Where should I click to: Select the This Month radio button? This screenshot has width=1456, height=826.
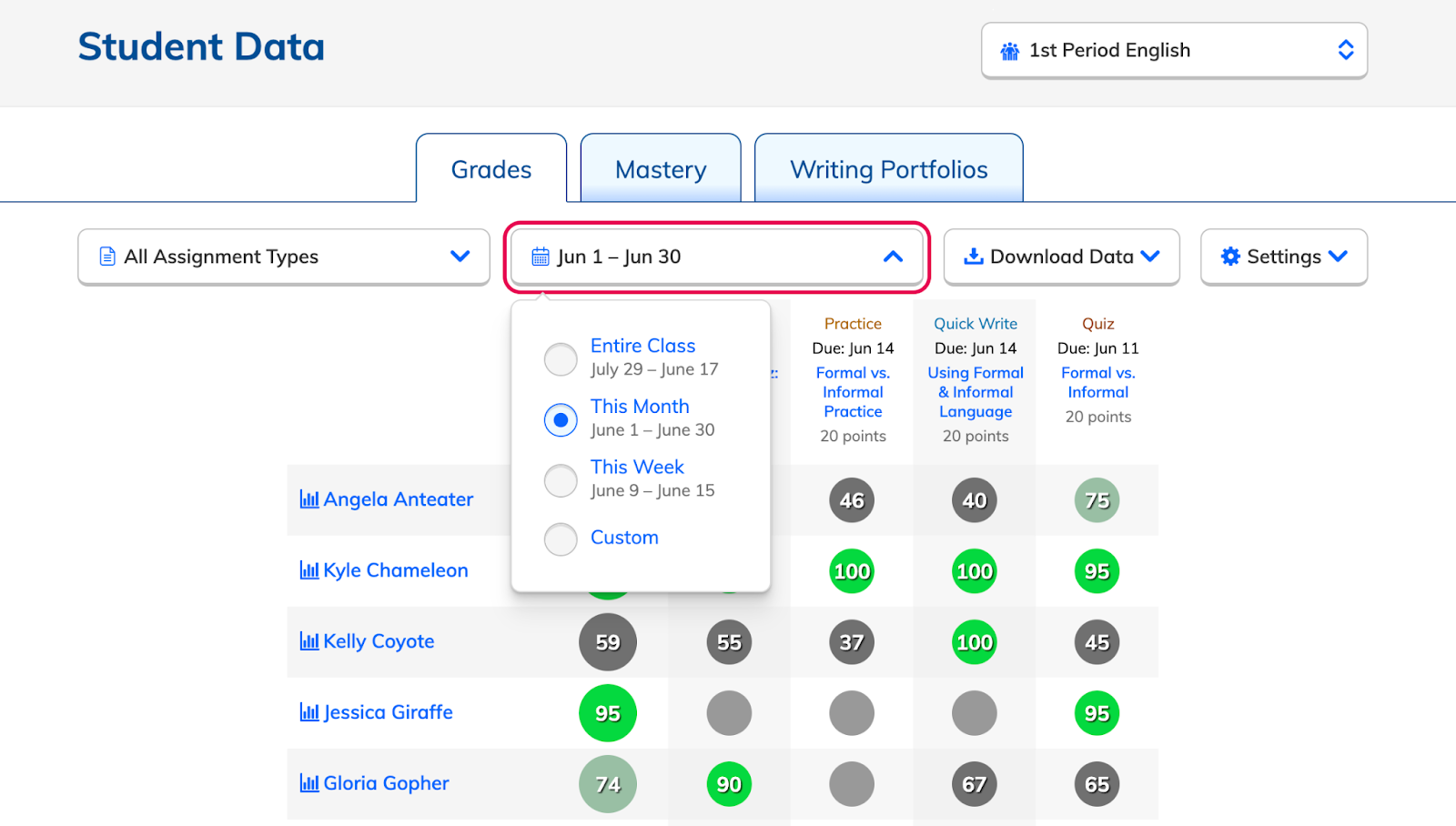(561, 420)
